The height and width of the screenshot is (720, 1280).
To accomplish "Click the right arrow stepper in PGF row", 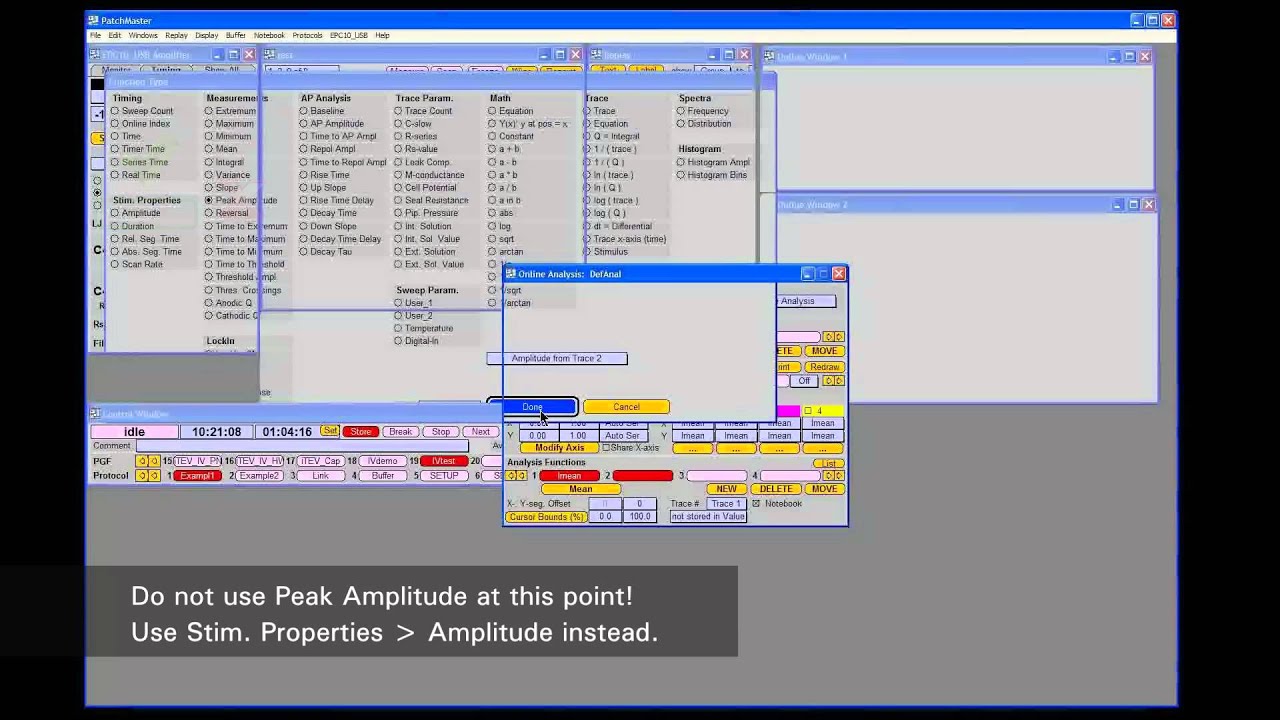I will click(154, 461).
